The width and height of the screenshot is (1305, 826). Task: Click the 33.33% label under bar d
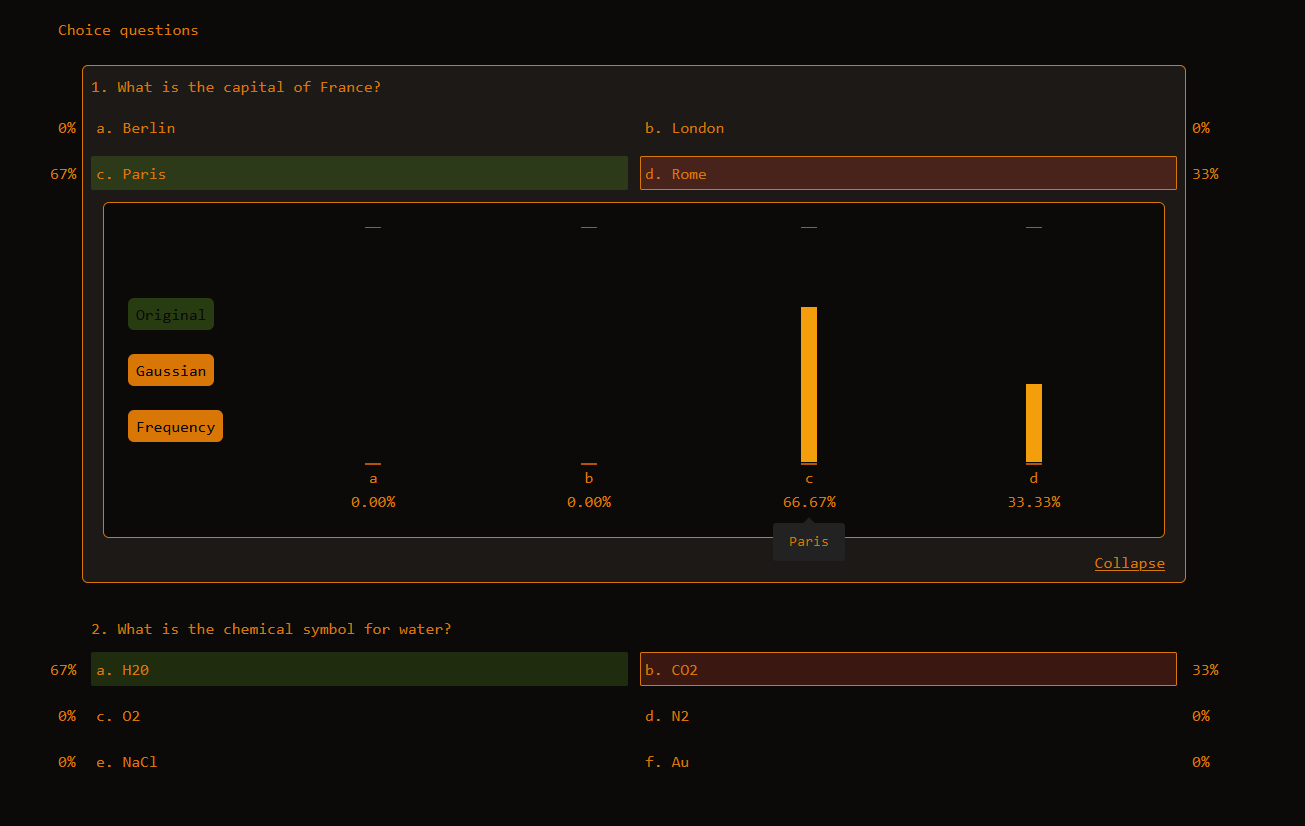tap(1034, 502)
